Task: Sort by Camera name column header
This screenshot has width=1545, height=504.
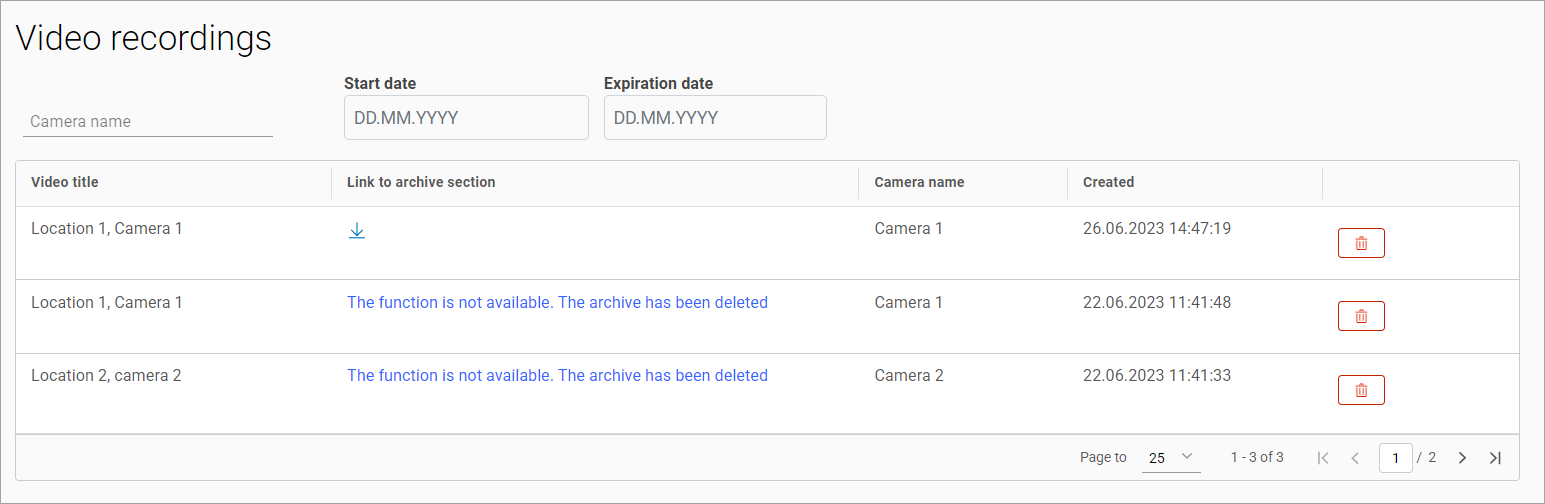Action: pos(919,182)
